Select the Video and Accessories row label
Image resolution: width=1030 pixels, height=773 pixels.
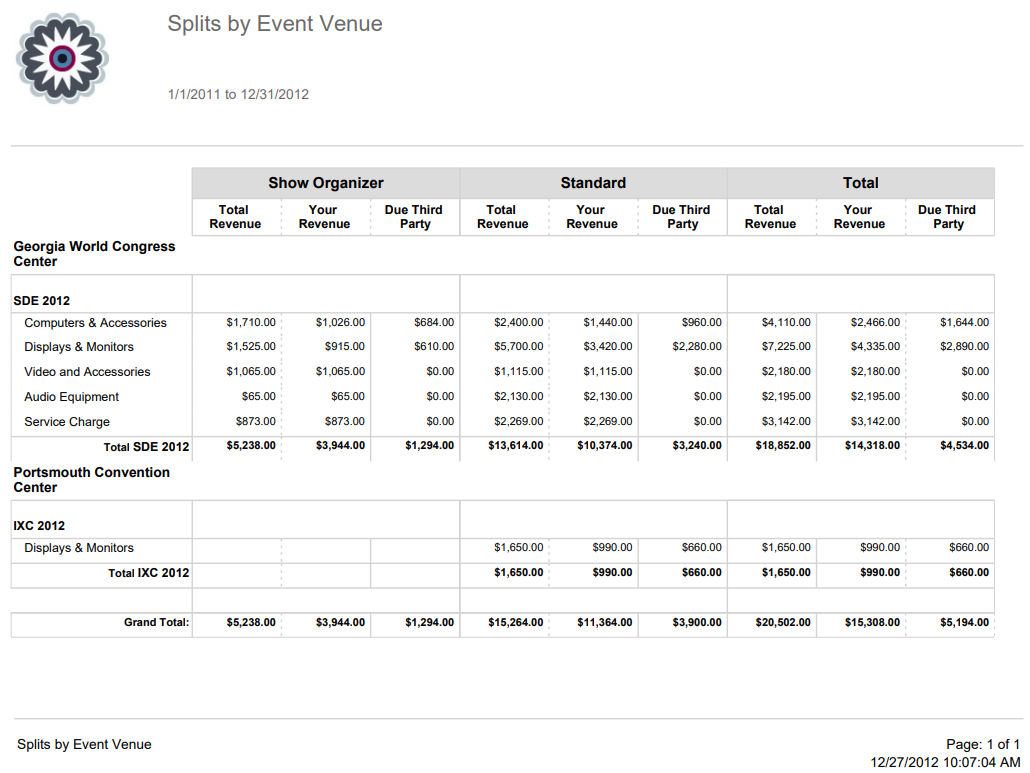[x=85, y=371]
